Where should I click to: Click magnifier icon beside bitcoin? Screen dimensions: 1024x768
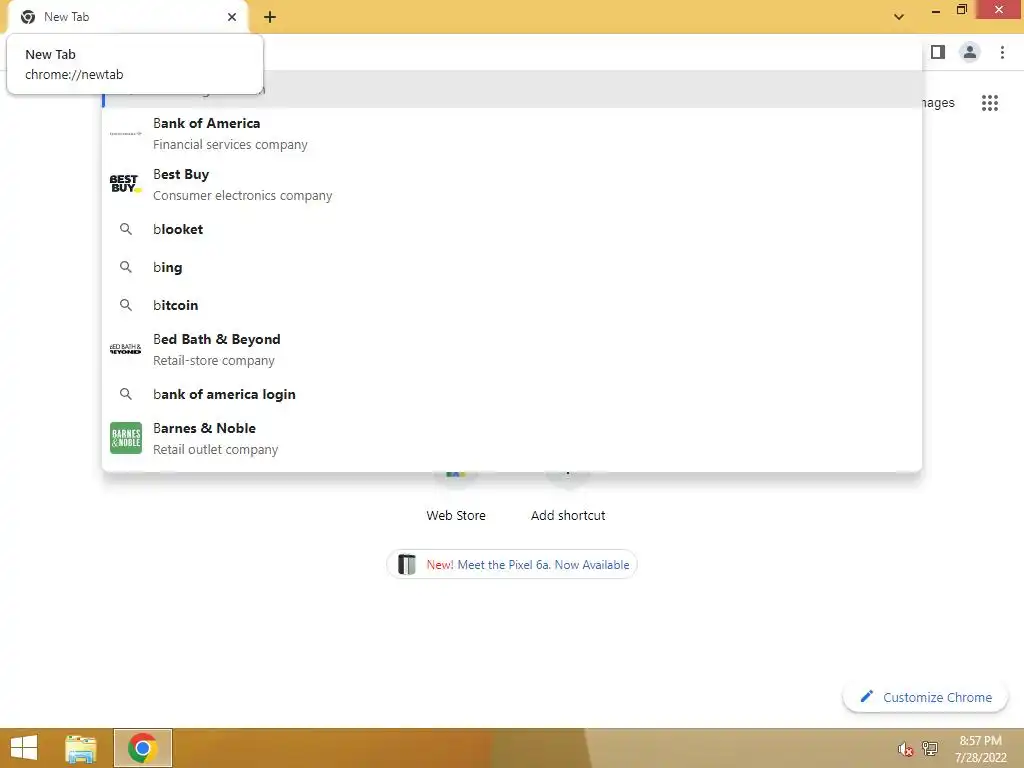point(126,305)
